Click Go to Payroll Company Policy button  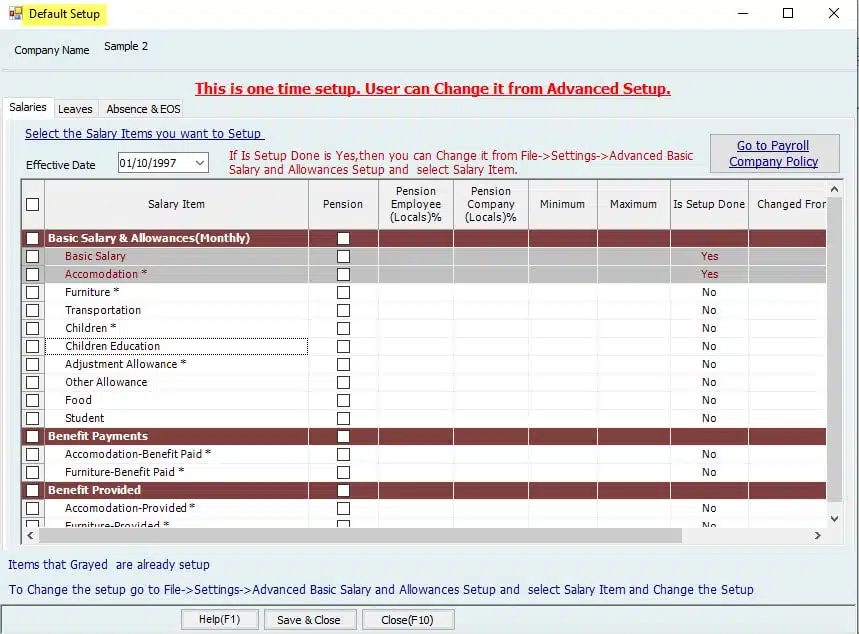774,153
